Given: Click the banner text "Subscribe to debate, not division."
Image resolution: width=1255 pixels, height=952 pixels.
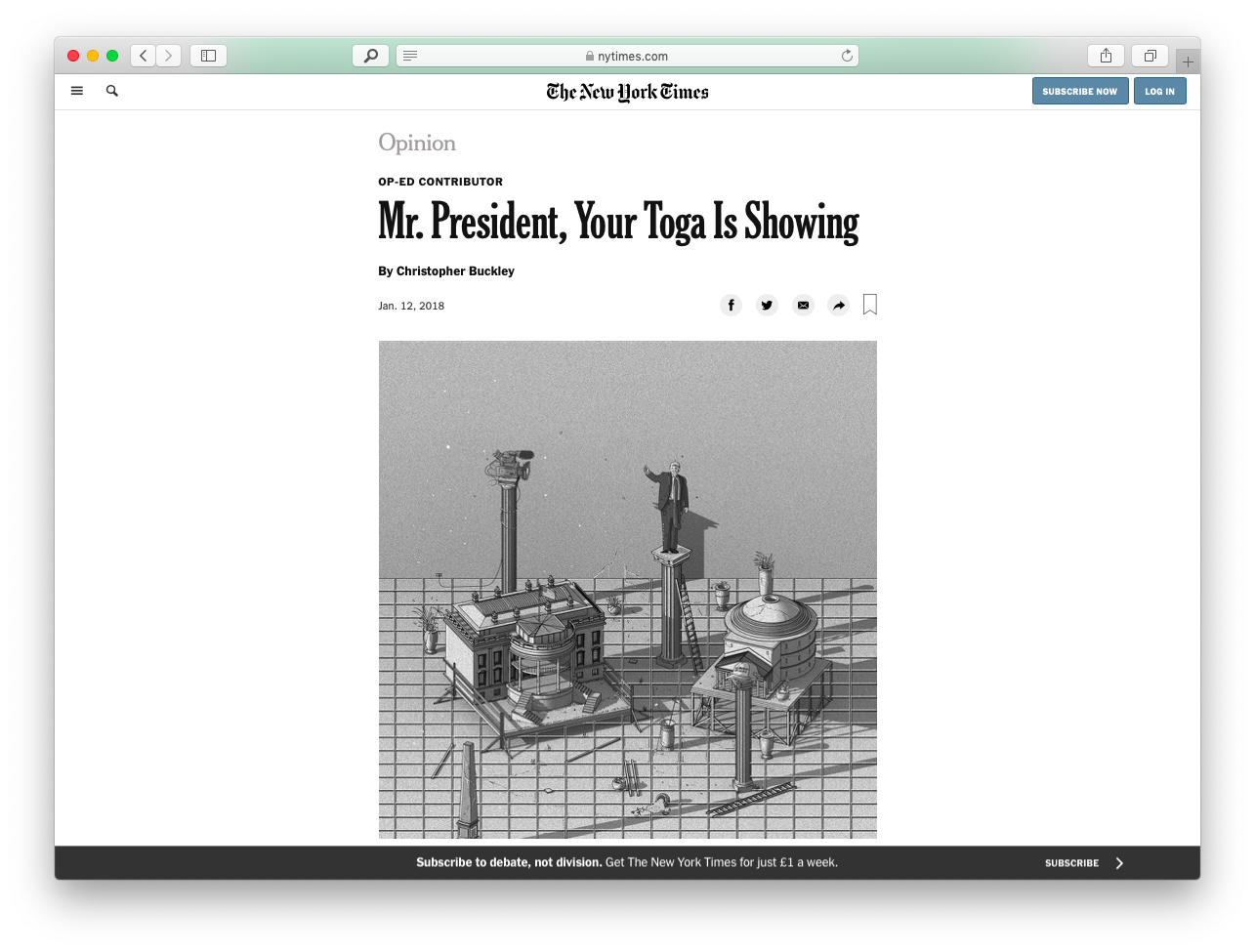Looking at the screenshot, I should [x=509, y=862].
